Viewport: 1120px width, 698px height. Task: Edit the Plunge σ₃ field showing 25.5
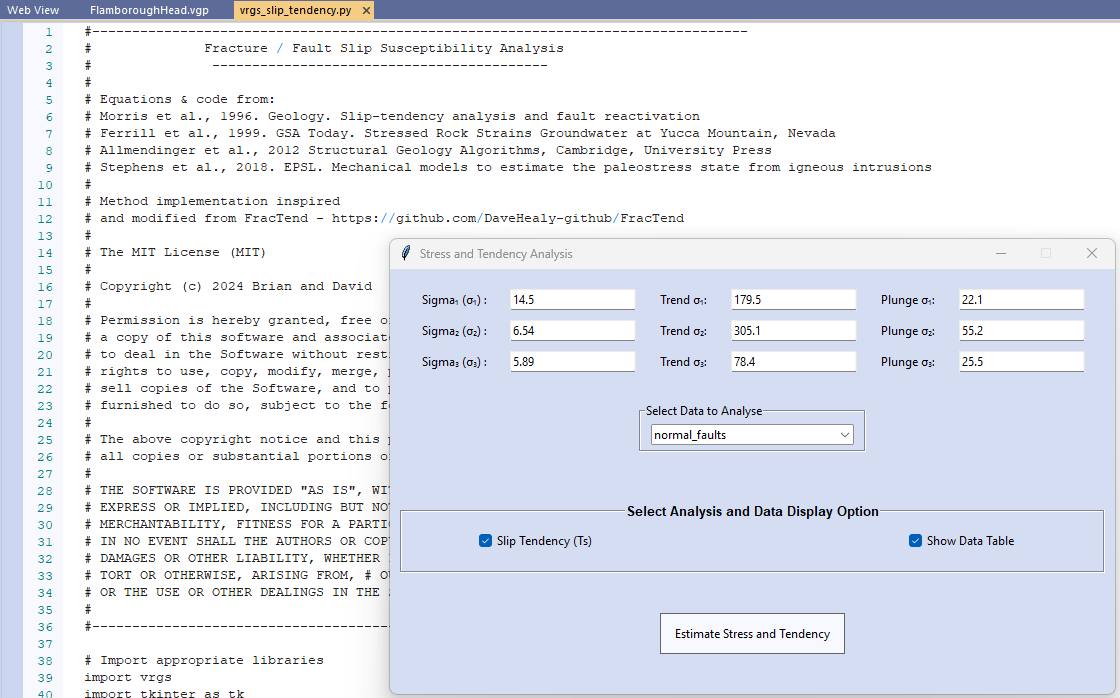click(1021, 362)
